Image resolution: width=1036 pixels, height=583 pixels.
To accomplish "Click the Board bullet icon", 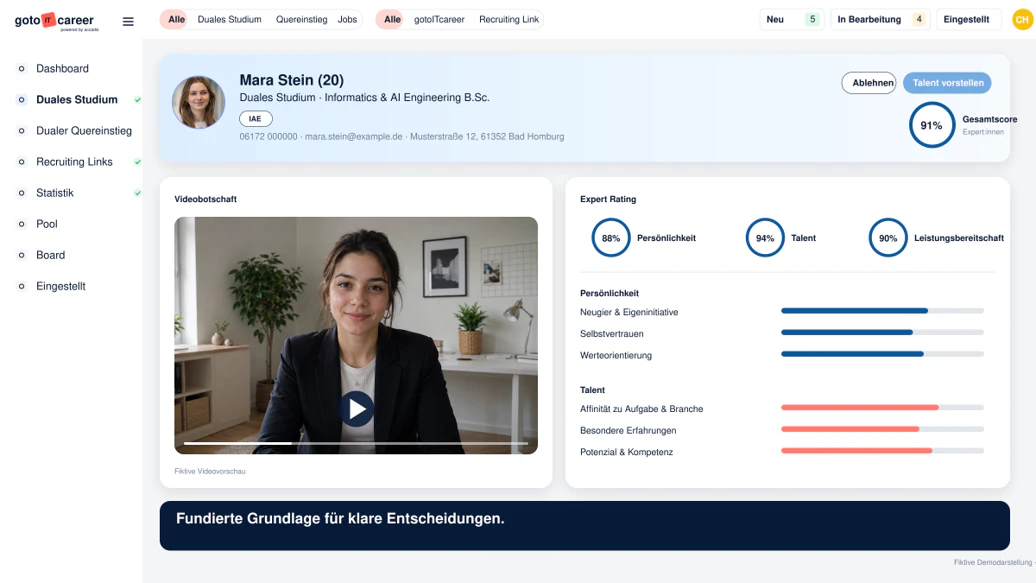I will pyautogui.click(x=21, y=255).
